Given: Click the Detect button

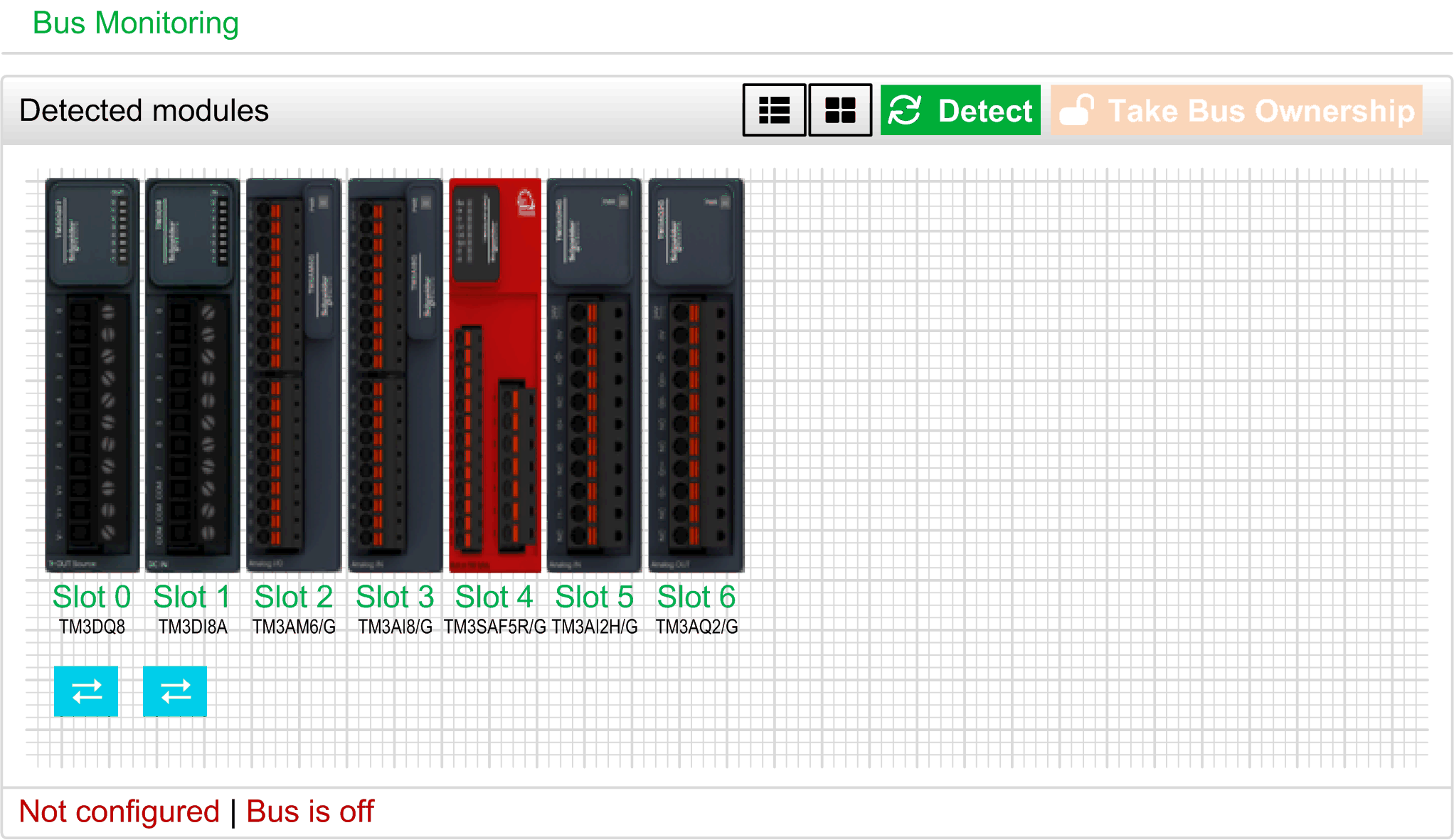Looking at the screenshot, I should 960,110.
